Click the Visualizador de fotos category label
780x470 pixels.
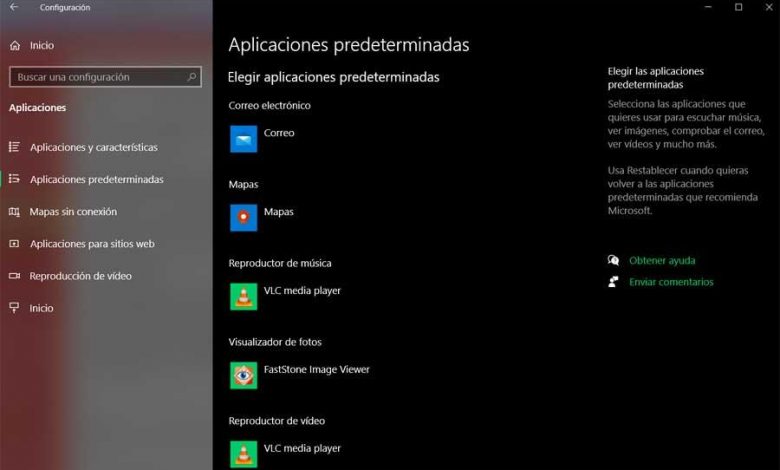275,342
